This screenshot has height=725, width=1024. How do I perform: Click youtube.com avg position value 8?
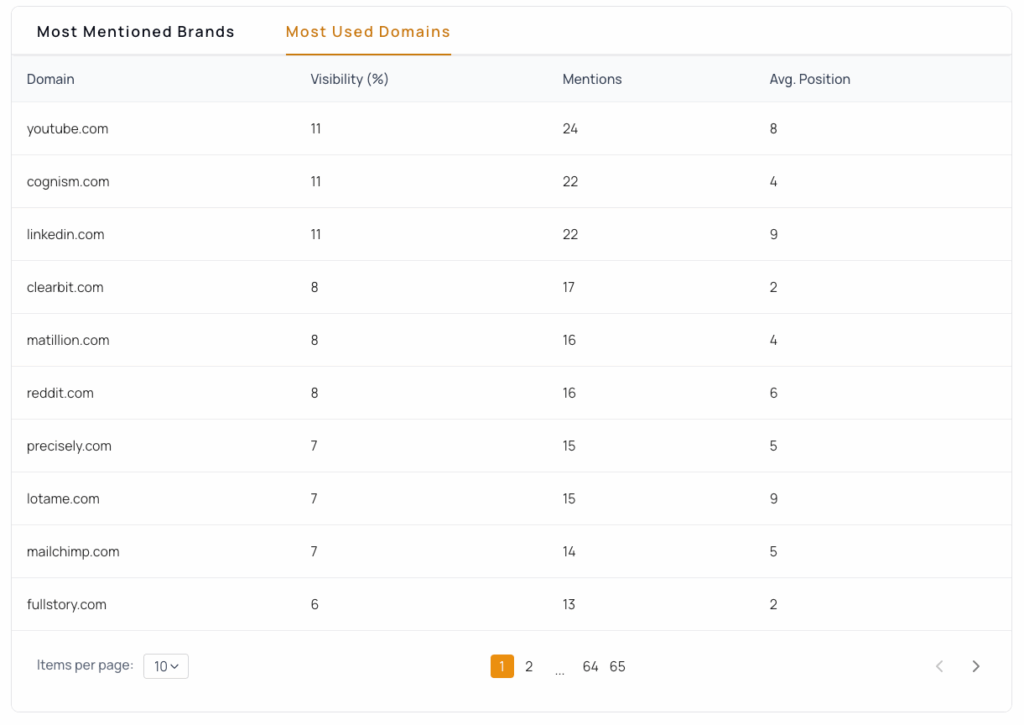click(x=773, y=129)
